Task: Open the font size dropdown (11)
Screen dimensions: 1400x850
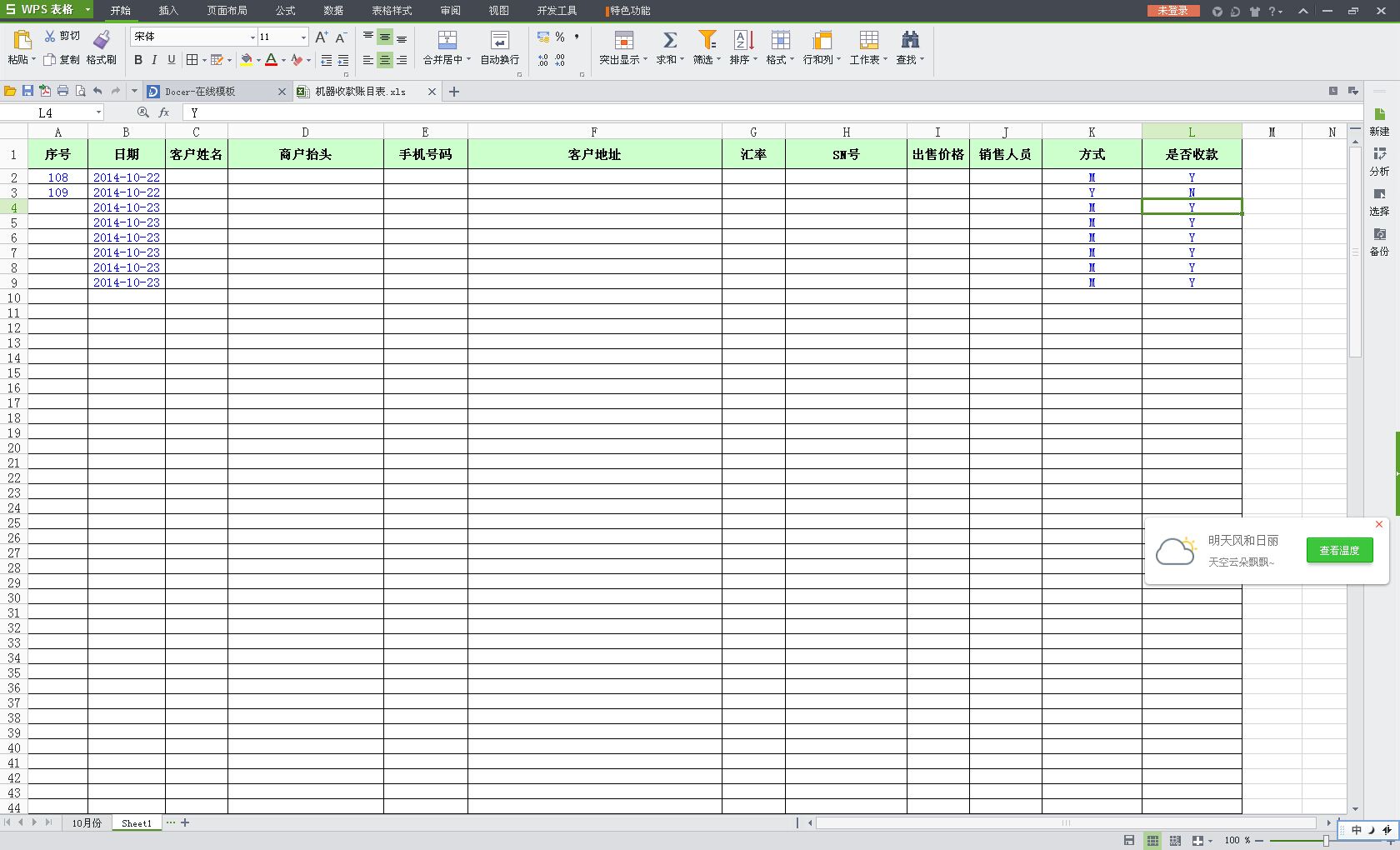Action: pyautogui.click(x=303, y=37)
